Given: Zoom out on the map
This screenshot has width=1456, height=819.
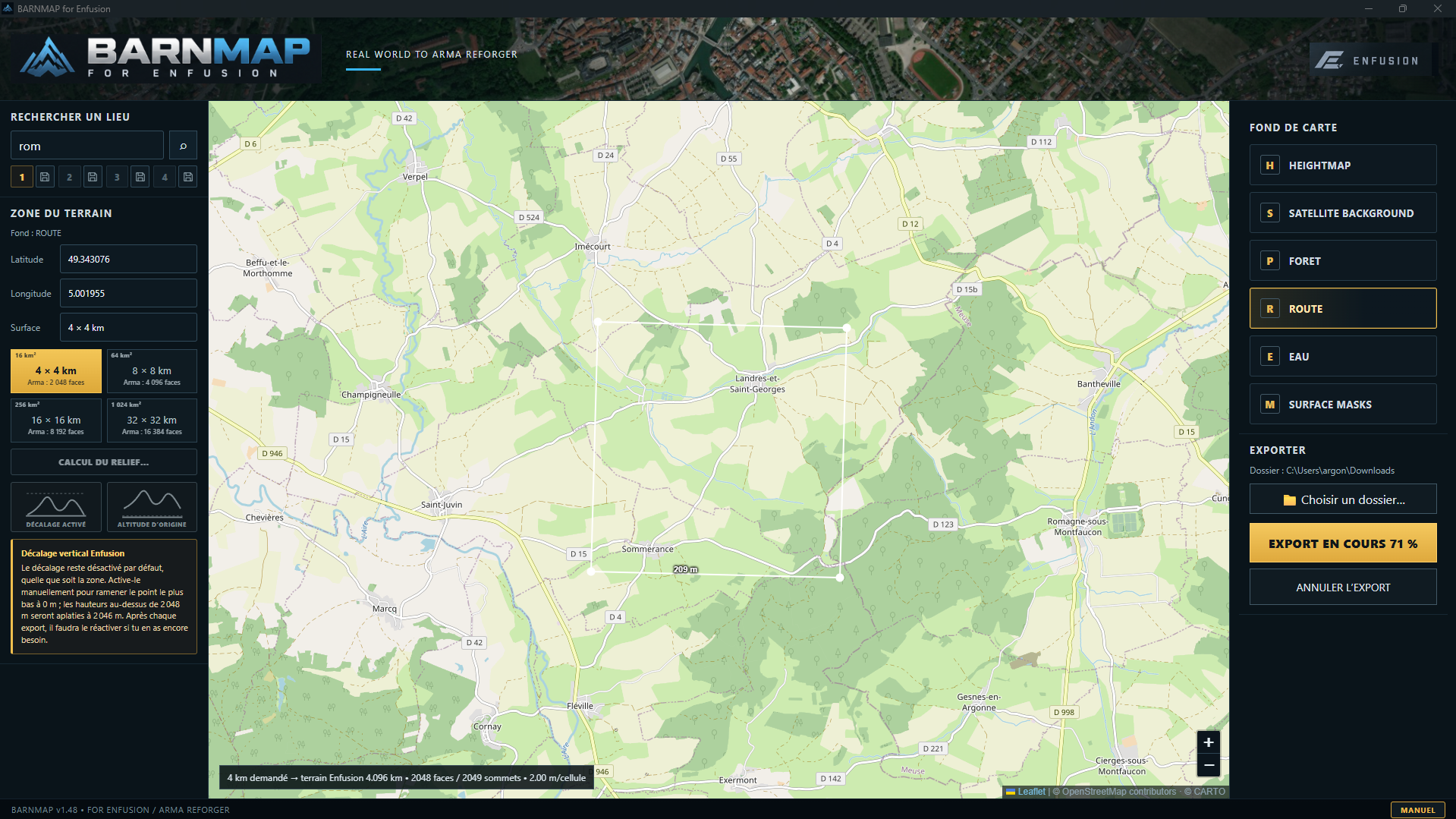Looking at the screenshot, I should click(x=1209, y=765).
